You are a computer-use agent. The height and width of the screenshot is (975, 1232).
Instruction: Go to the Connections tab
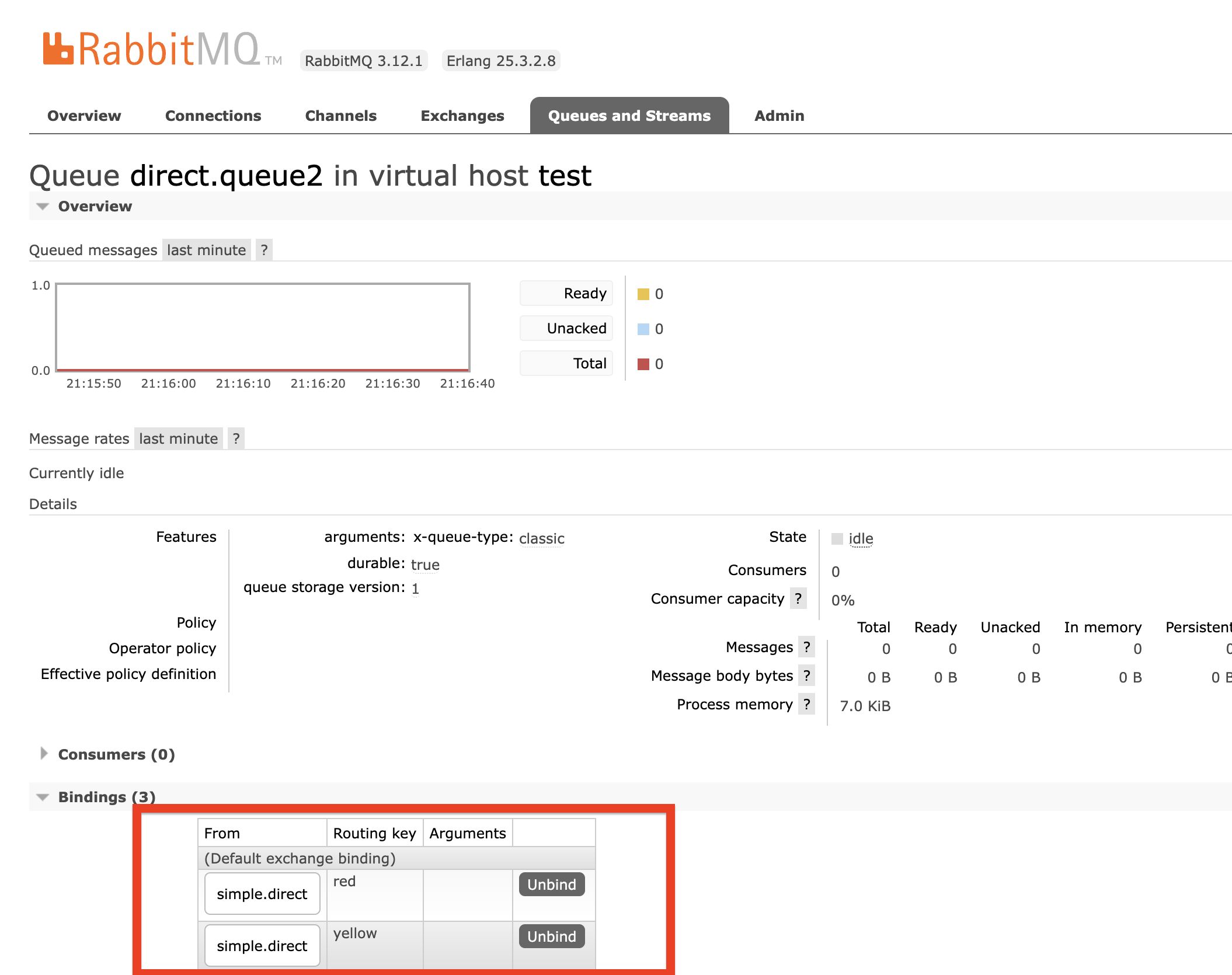pyautogui.click(x=213, y=116)
